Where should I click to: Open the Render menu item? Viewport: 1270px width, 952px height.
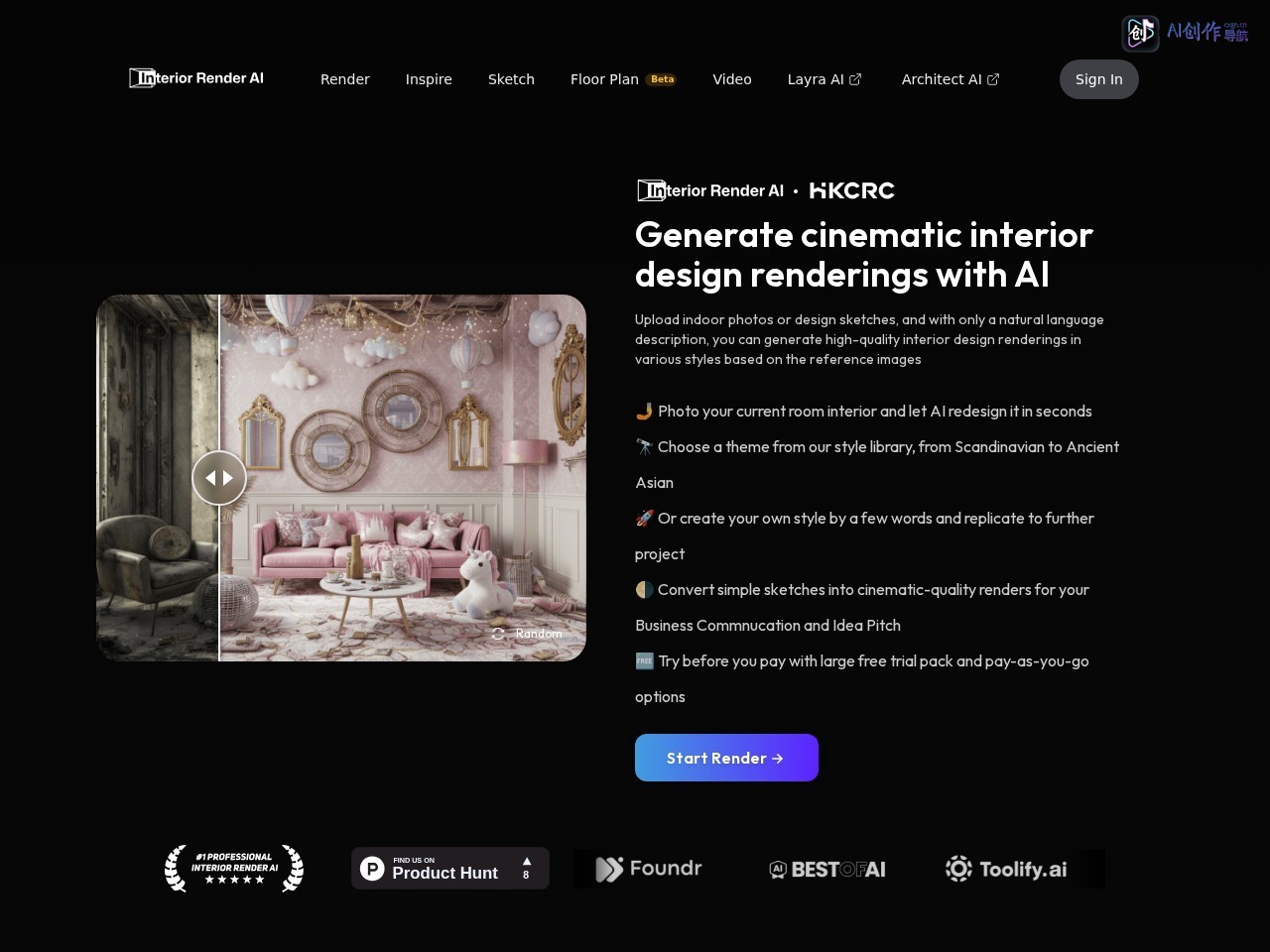[x=345, y=79]
